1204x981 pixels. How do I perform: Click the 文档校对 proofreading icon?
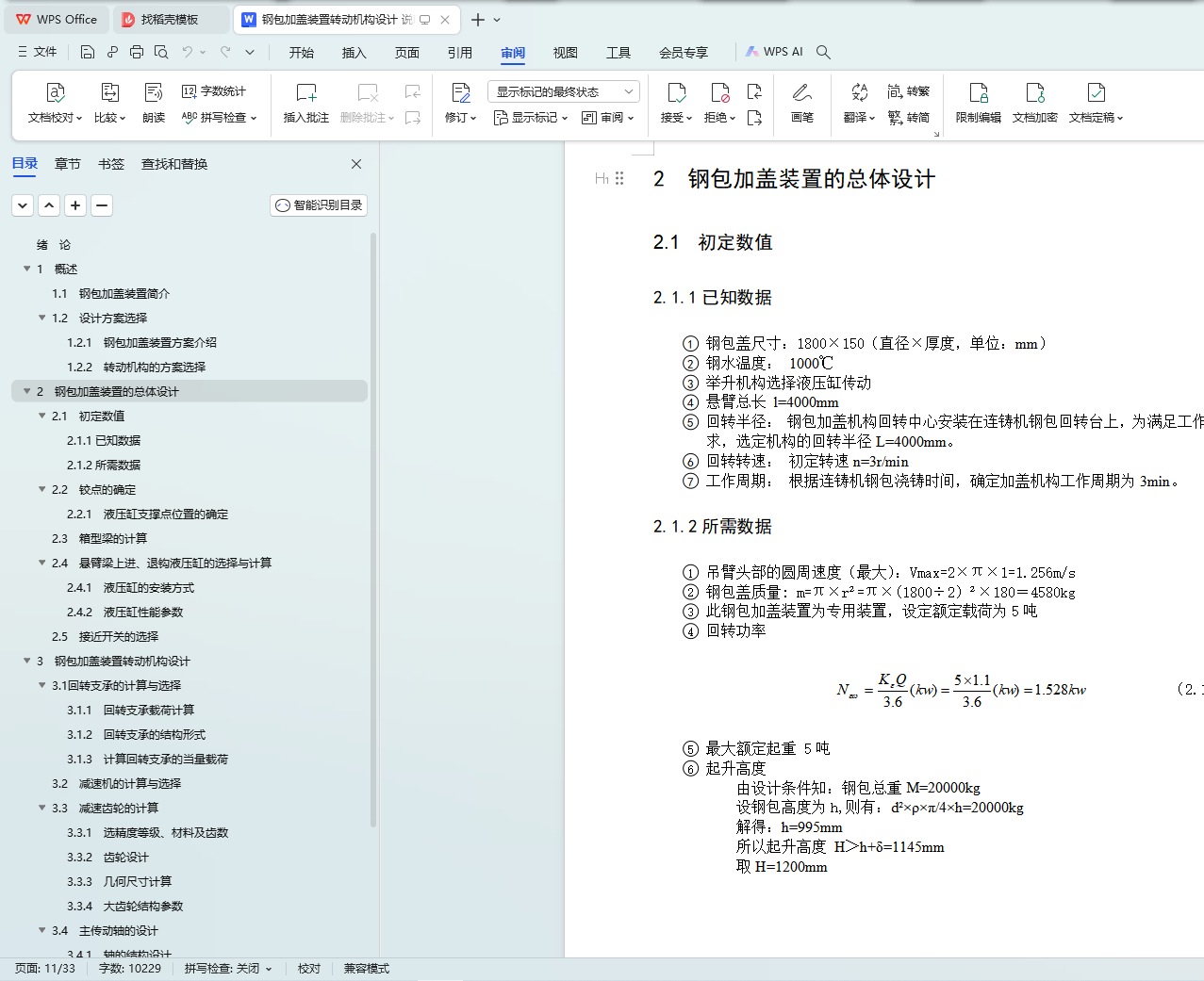(x=56, y=92)
